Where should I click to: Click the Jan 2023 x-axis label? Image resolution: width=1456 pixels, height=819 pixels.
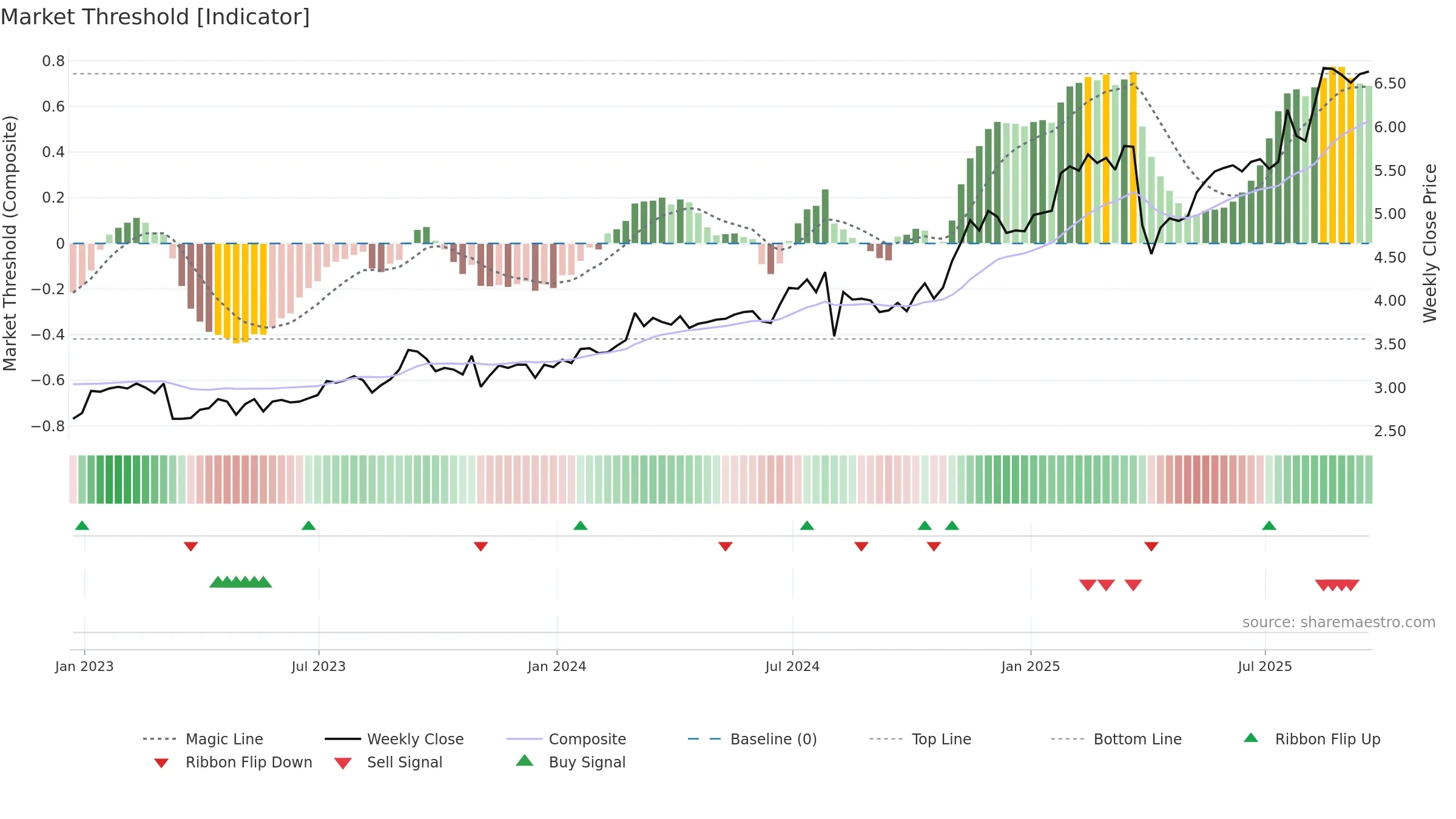click(84, 666)
